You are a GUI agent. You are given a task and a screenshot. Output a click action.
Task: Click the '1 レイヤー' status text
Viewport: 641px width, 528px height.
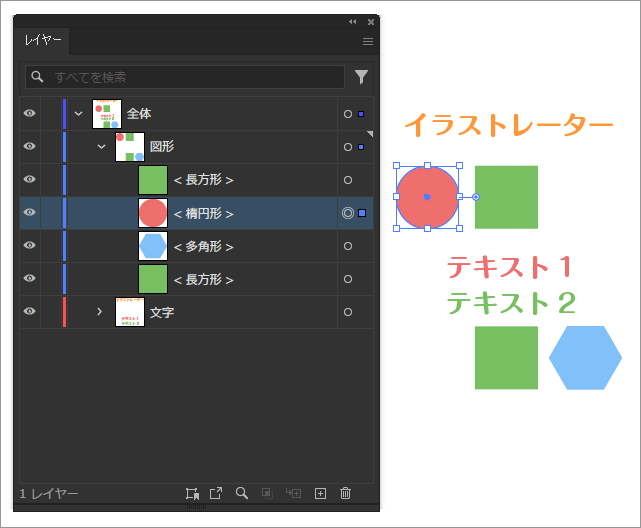49,494
